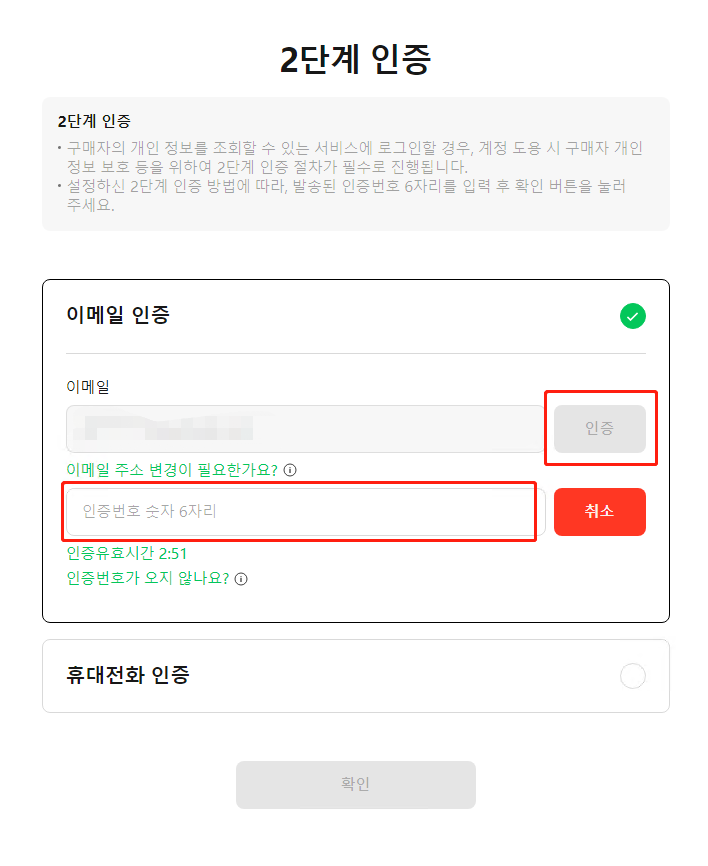This screenshot has height=866, width=708.
Task: Select the empty radio circle for 휴대전화 인증
Action: pyautogui.click(x=633, y=676)
